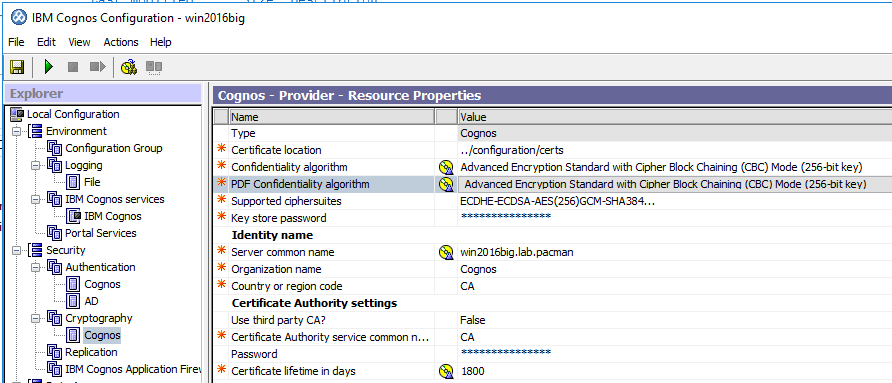
Task: Click the Server common name value win2016big.lab.pacman
Action: tap(517, 252)
